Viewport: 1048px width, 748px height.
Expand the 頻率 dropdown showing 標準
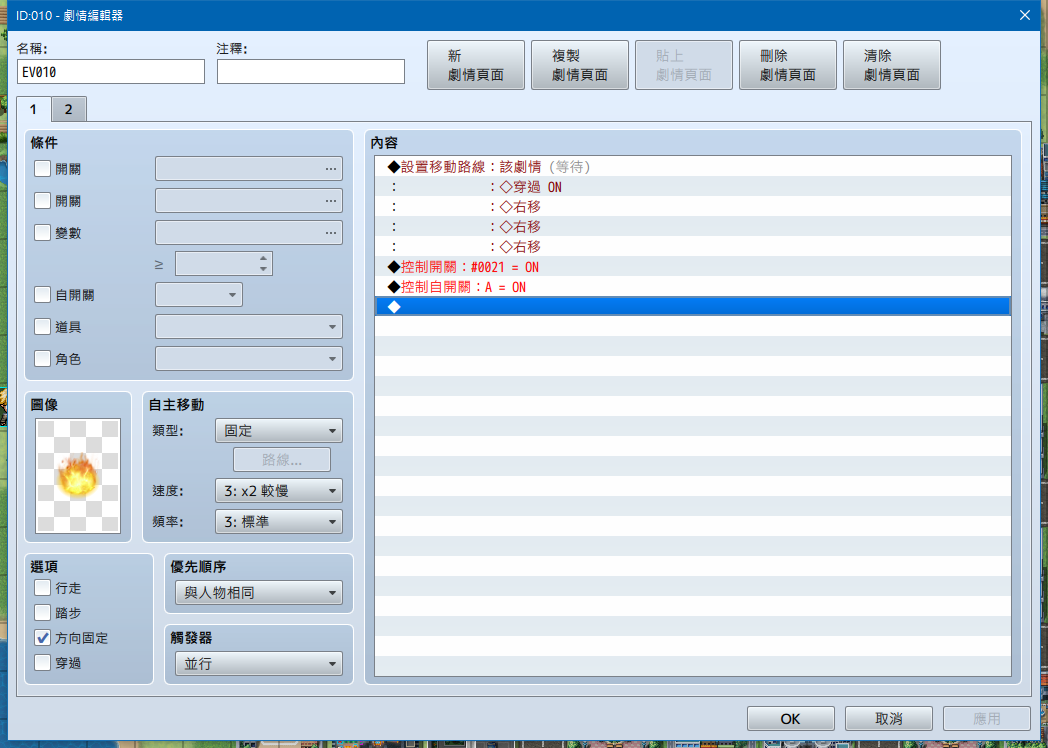click(x=279, y=522)
